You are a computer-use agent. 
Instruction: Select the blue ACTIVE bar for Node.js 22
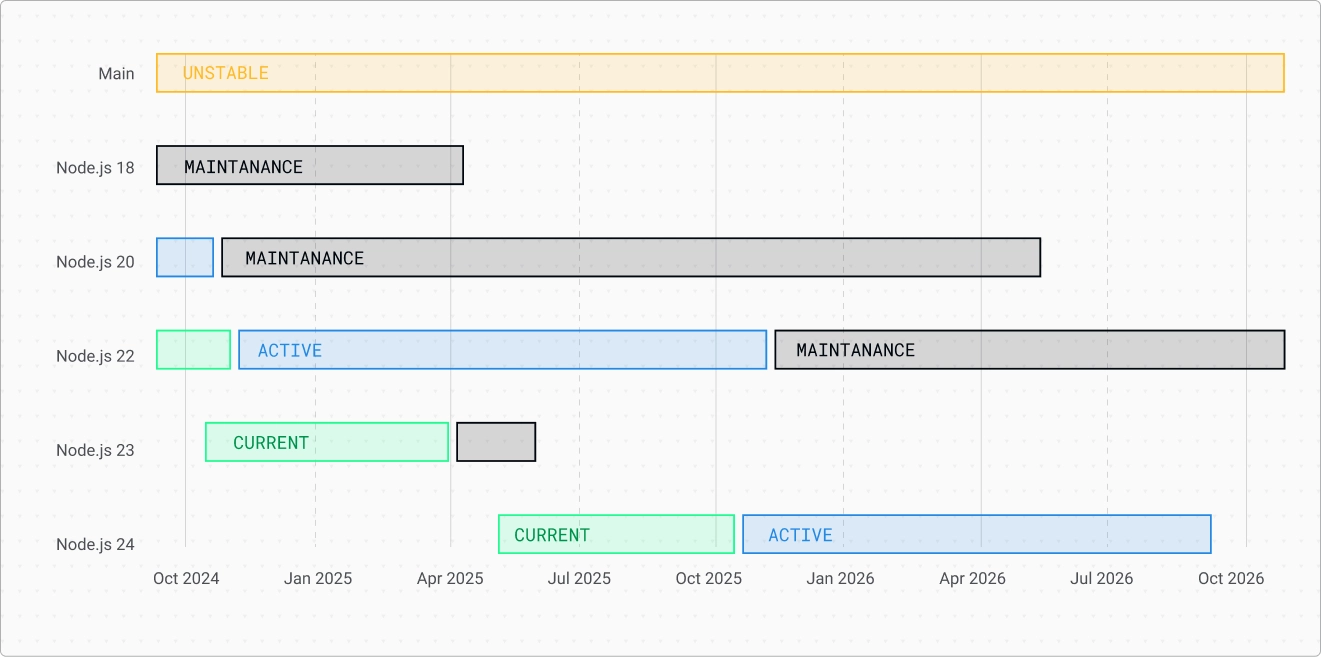[503, 350]
